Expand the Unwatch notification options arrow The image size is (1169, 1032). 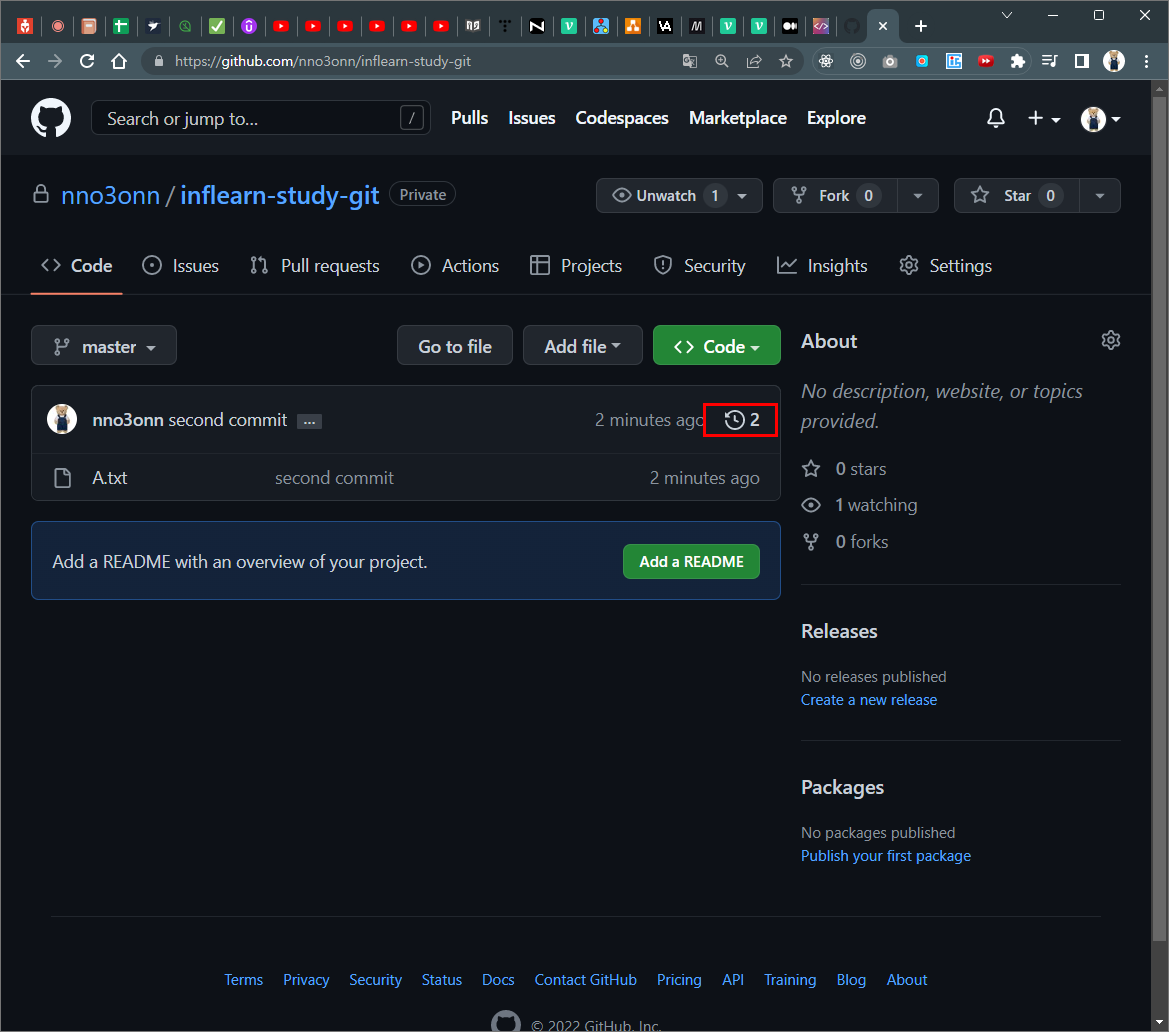(x=743, y=195)
